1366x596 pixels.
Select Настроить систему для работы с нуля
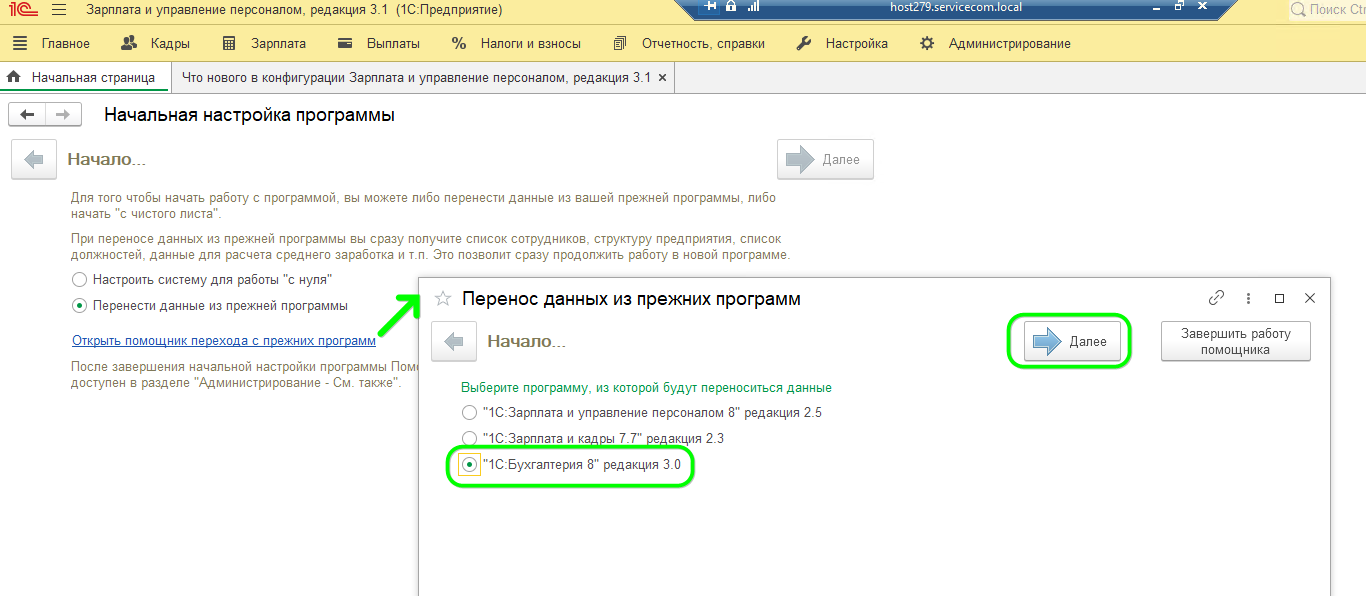(202, 279)
